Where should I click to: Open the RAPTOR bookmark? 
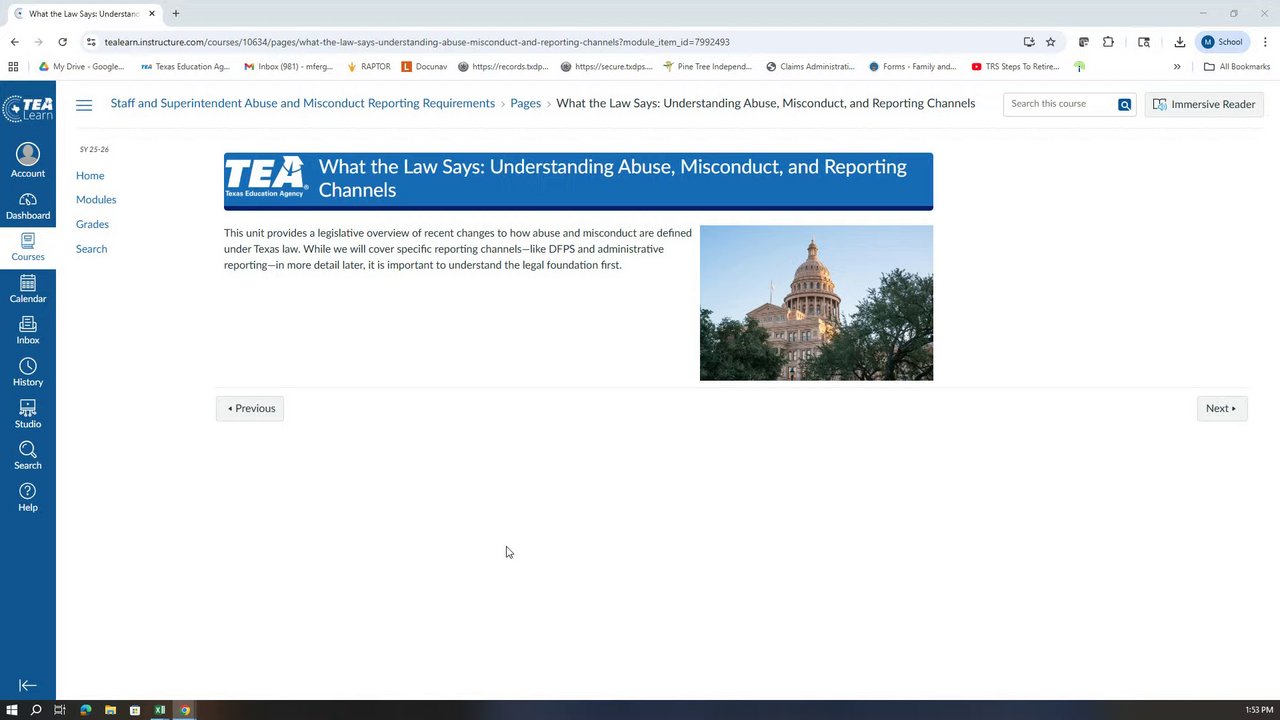click(x=368, y=67)
